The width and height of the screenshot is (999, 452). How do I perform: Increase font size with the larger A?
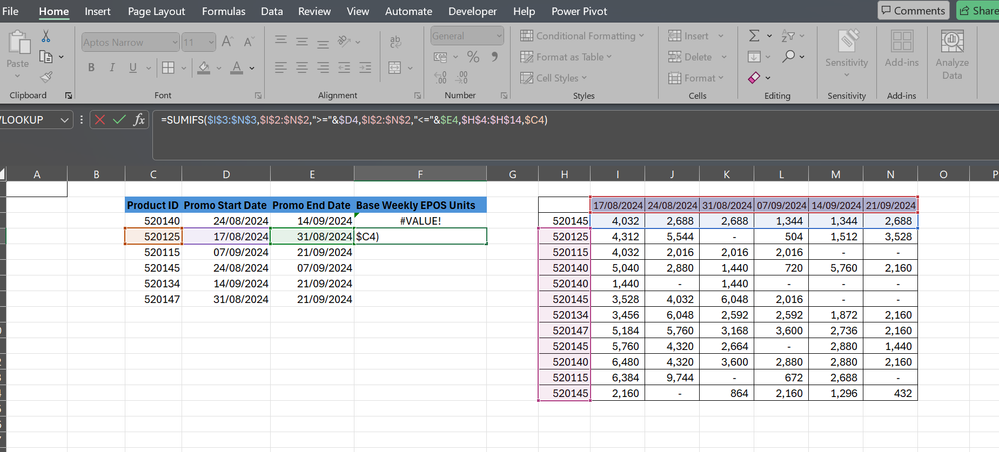227,42
